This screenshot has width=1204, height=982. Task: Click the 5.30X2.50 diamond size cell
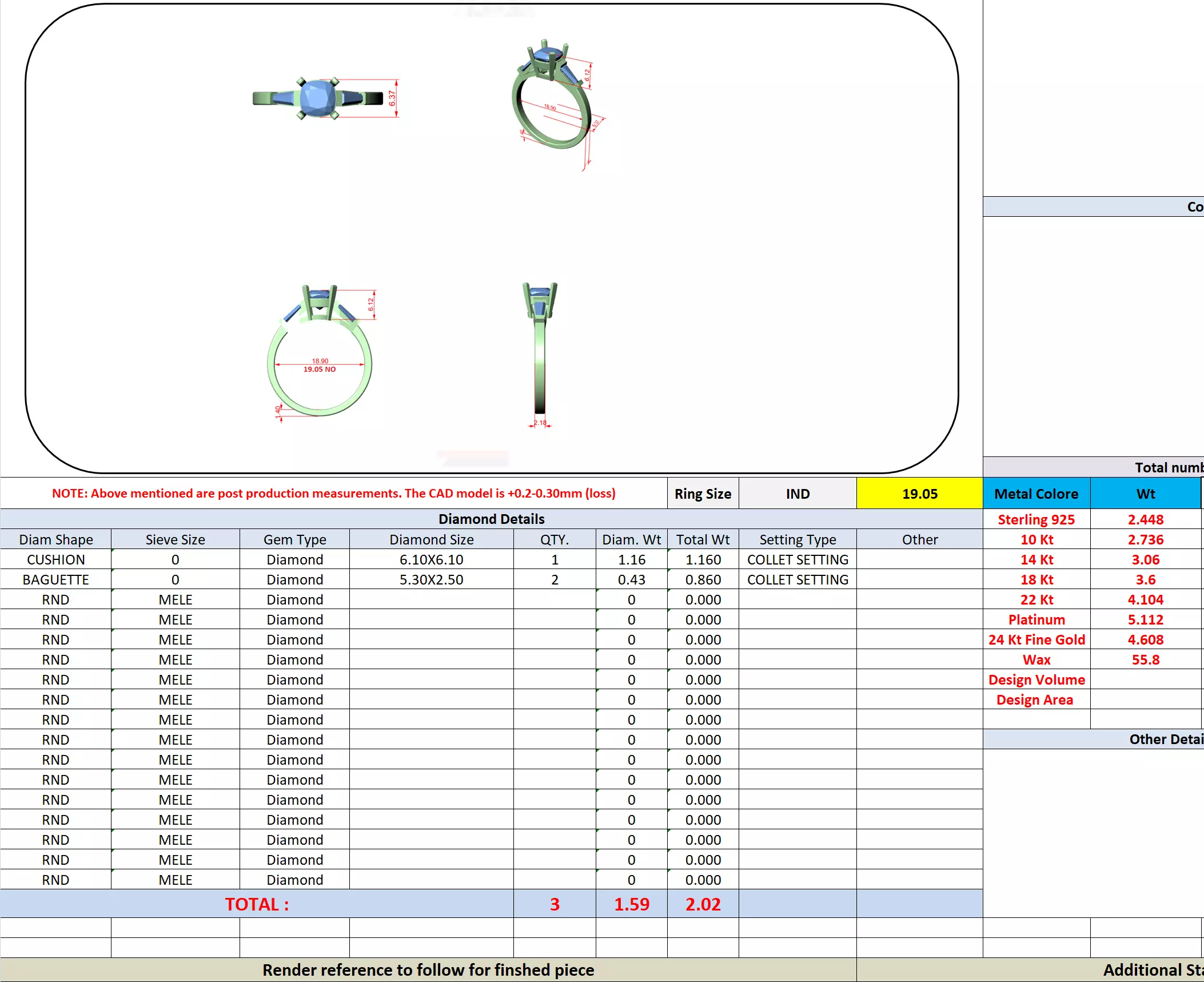tap(431, 579)
